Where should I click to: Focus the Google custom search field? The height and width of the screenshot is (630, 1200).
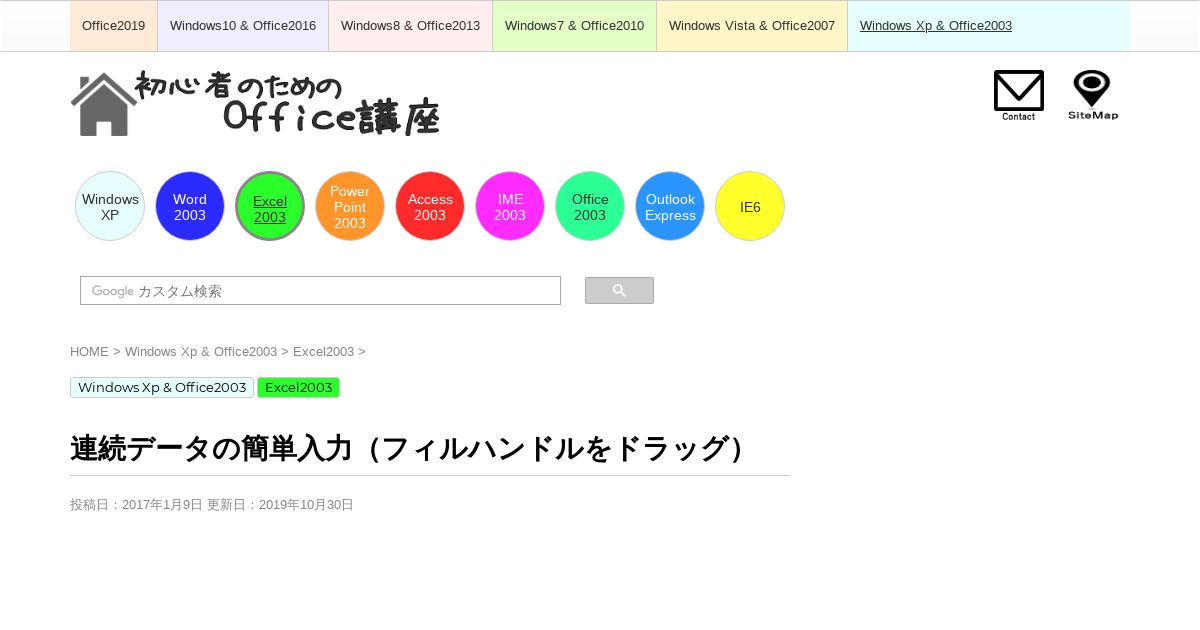(x=320, y=291)
